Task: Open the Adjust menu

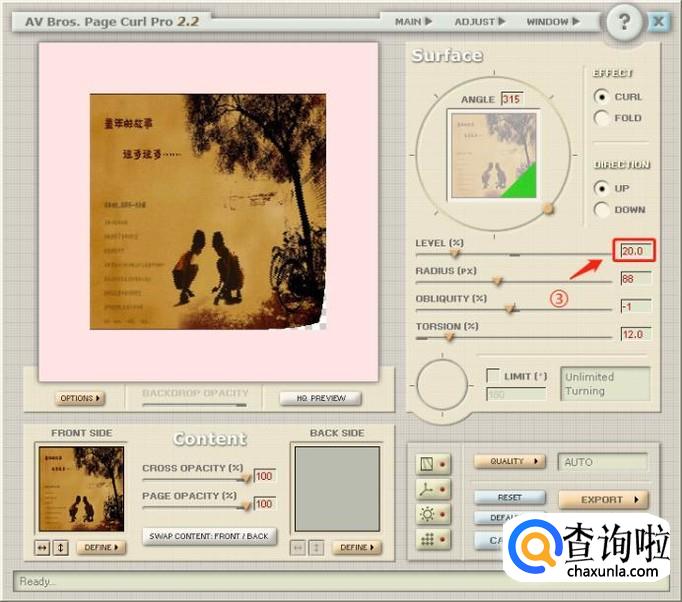Action: [480, 21]
